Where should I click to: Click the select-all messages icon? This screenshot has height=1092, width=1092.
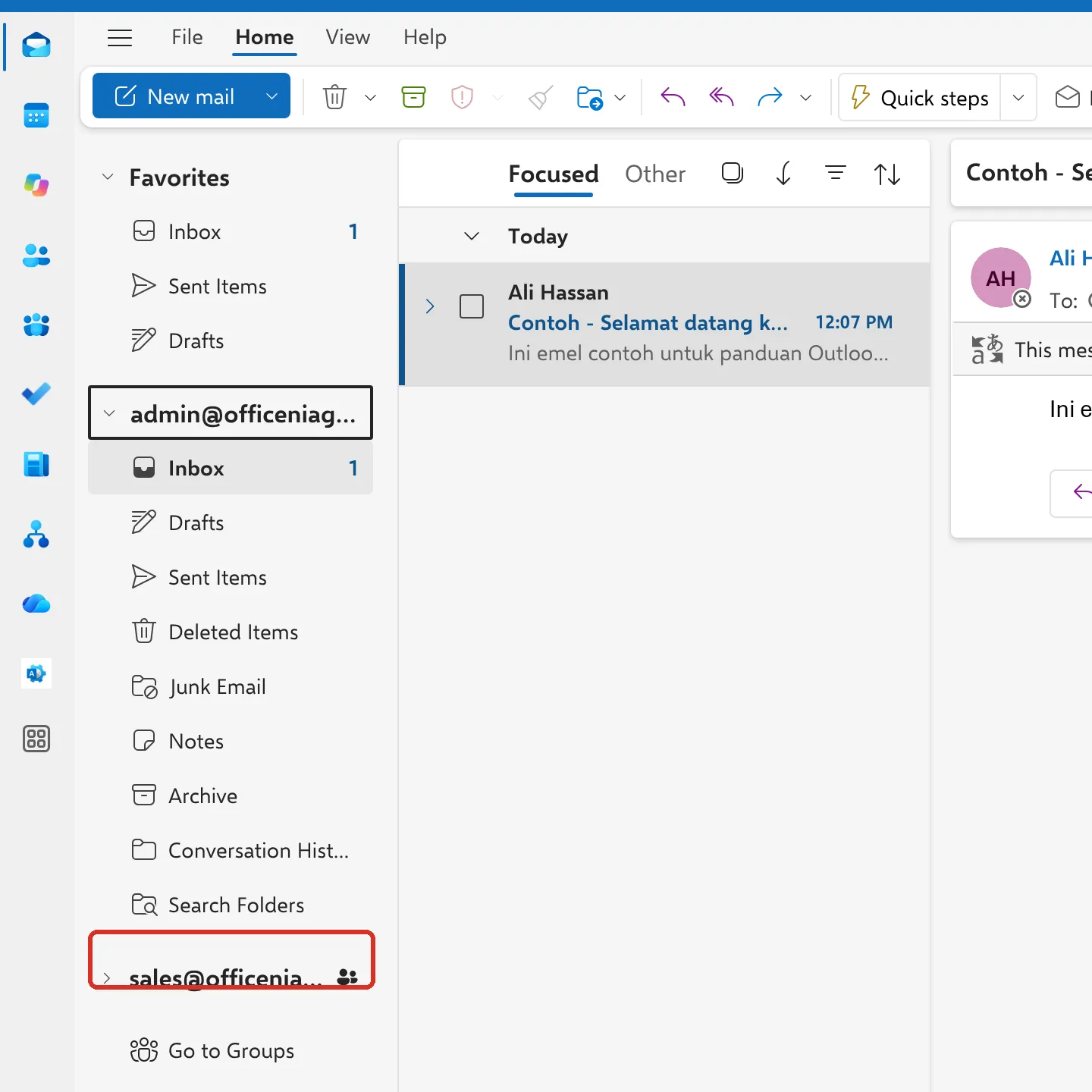732,174
